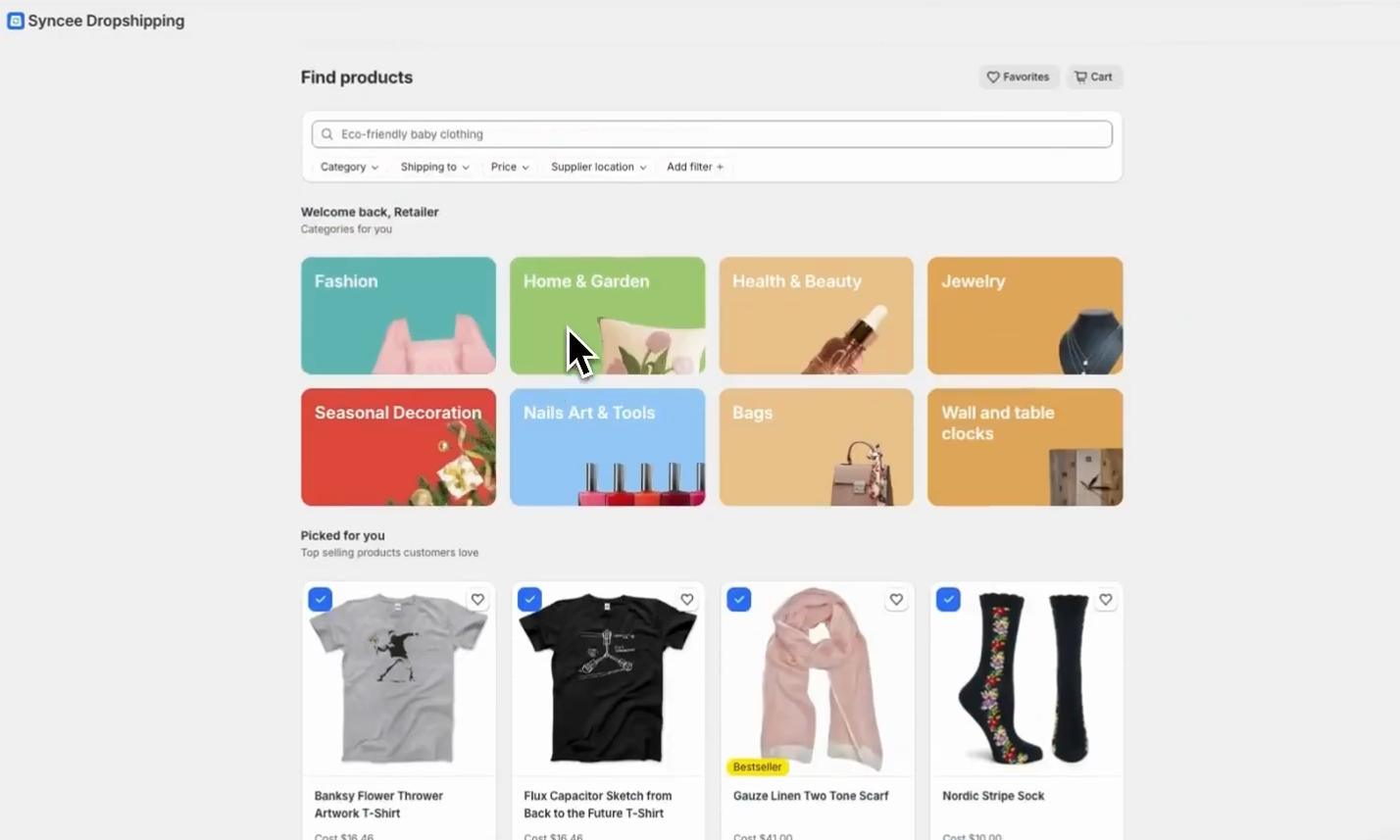Toggle the Nordic Stripe Sock selection checkbox
The image size is (1400, 840).
coord(948,599)
